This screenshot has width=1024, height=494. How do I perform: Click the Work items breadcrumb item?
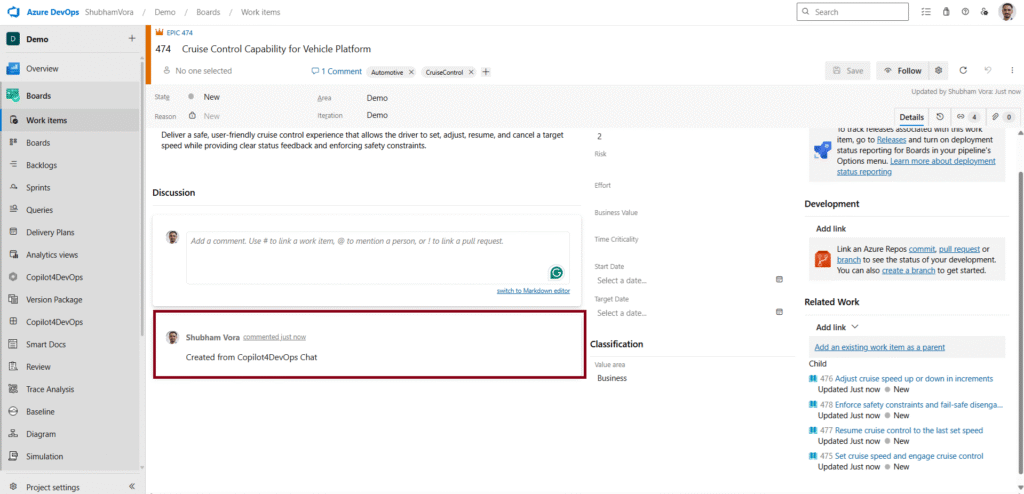pyautogui.click(x=259, y=12)
